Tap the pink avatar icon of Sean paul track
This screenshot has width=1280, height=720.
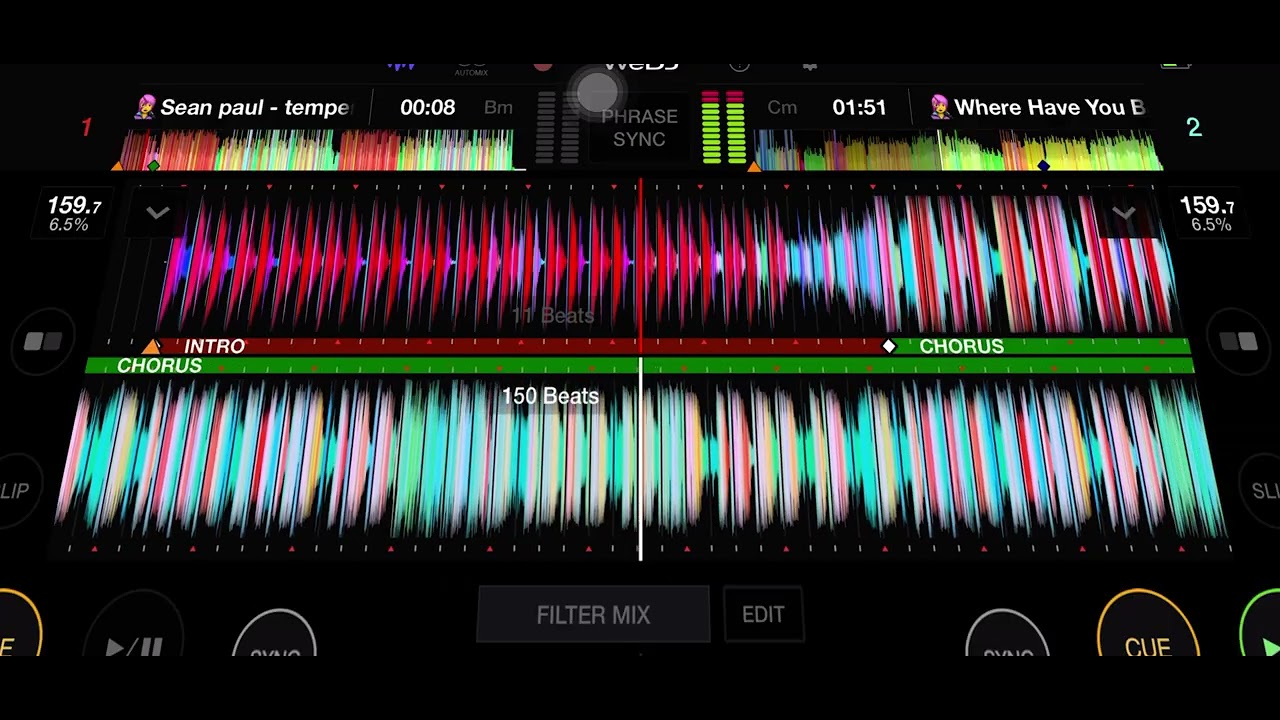pyautogui.click(x=146, y=107)
